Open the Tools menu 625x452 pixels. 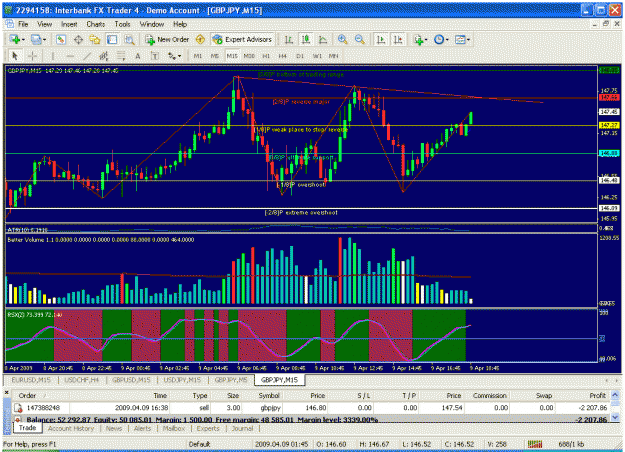[122, 24]
